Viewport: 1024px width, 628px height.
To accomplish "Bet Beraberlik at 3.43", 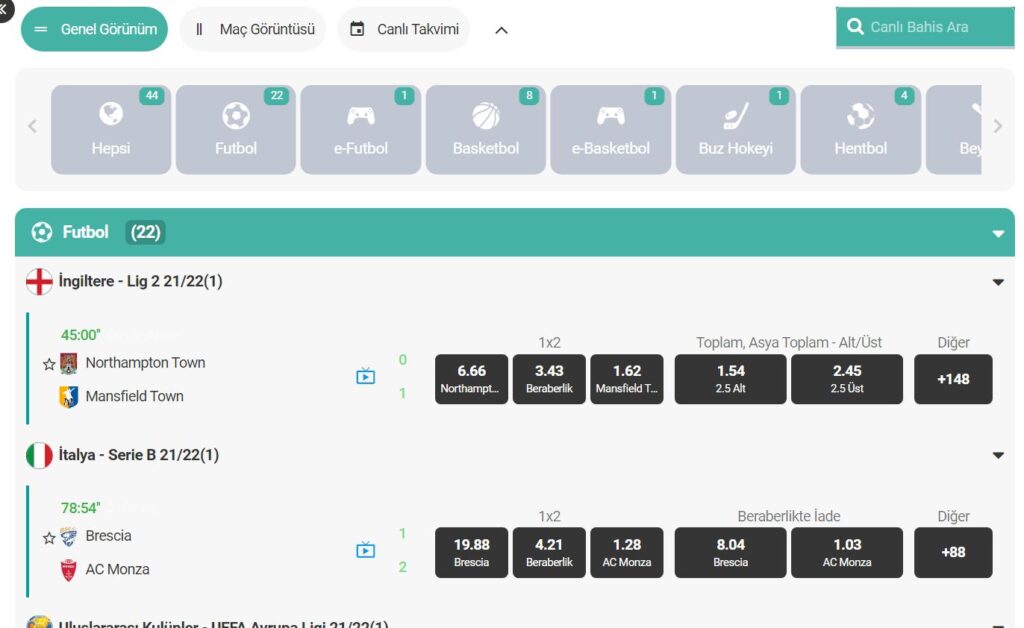I will click(549, 379).
